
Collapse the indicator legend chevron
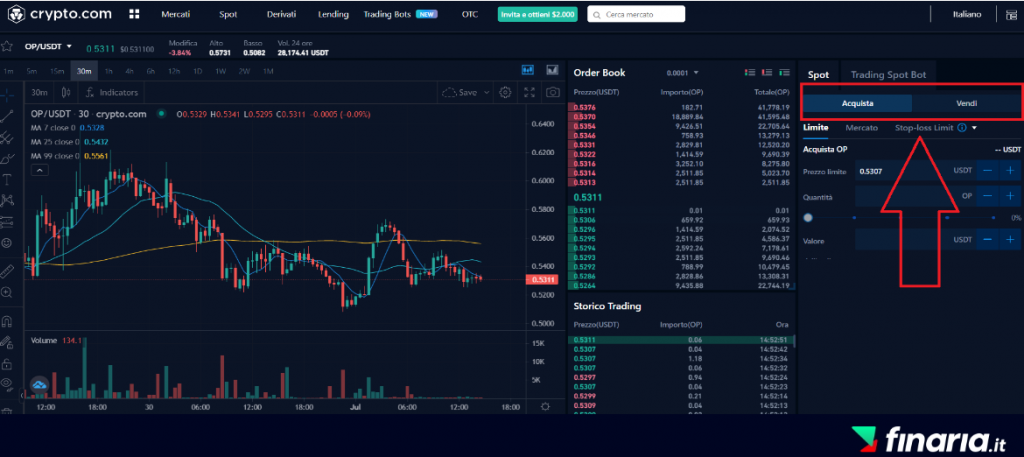click(40, 170)
